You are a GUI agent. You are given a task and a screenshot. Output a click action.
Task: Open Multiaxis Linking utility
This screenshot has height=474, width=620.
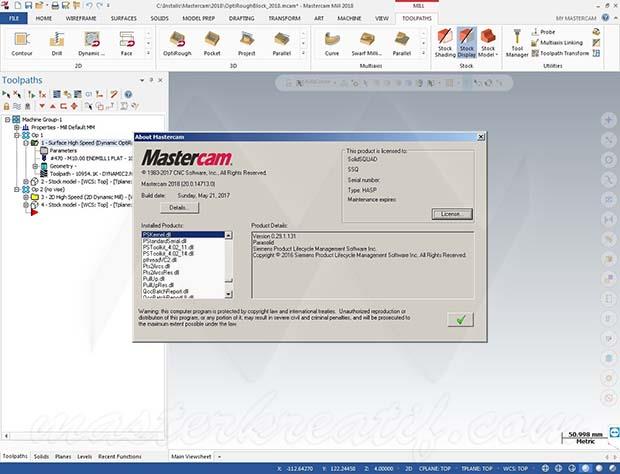pyautogui.click(x=557, y=43)
